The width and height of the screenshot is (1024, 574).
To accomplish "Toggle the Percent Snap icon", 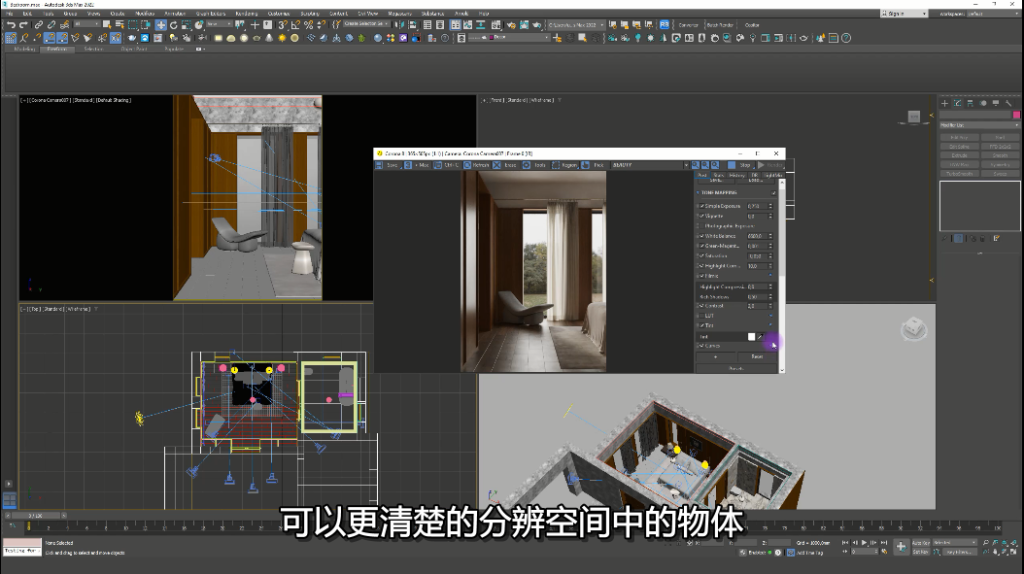I will click(309, 25).
